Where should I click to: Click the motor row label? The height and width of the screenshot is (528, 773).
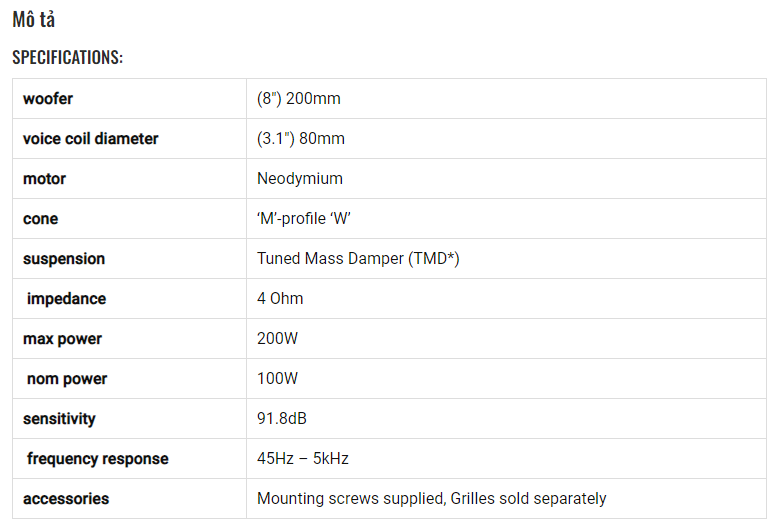click(44, 178)
